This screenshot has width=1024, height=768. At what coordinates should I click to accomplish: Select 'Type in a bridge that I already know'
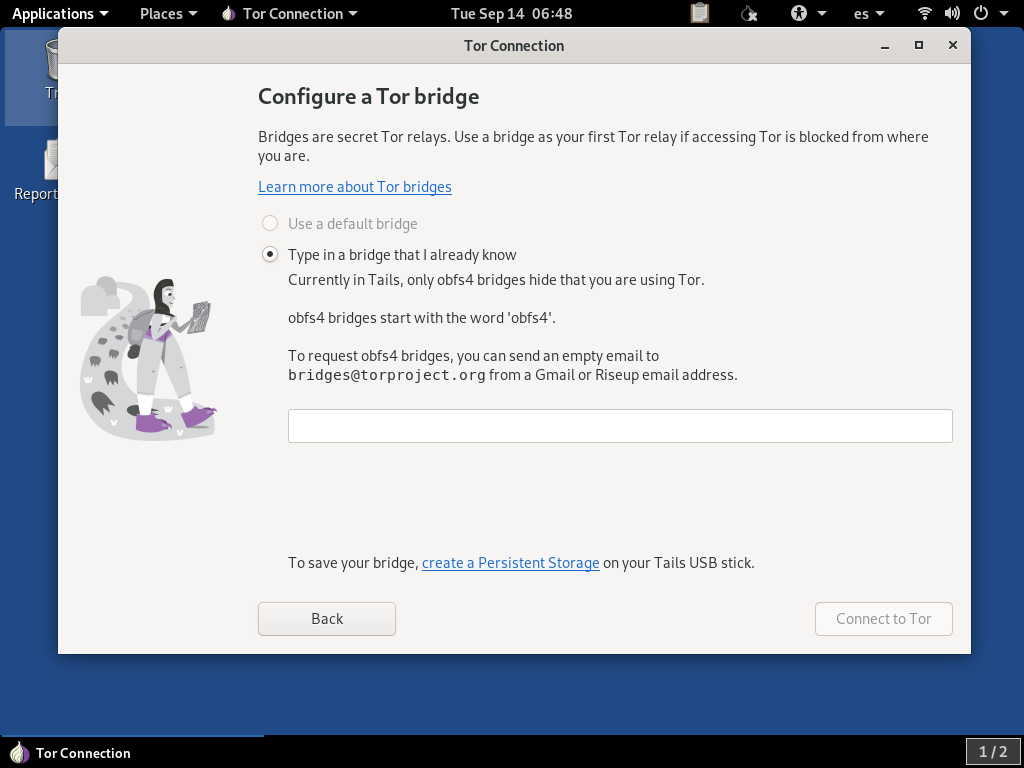click(x=270, y=254)
